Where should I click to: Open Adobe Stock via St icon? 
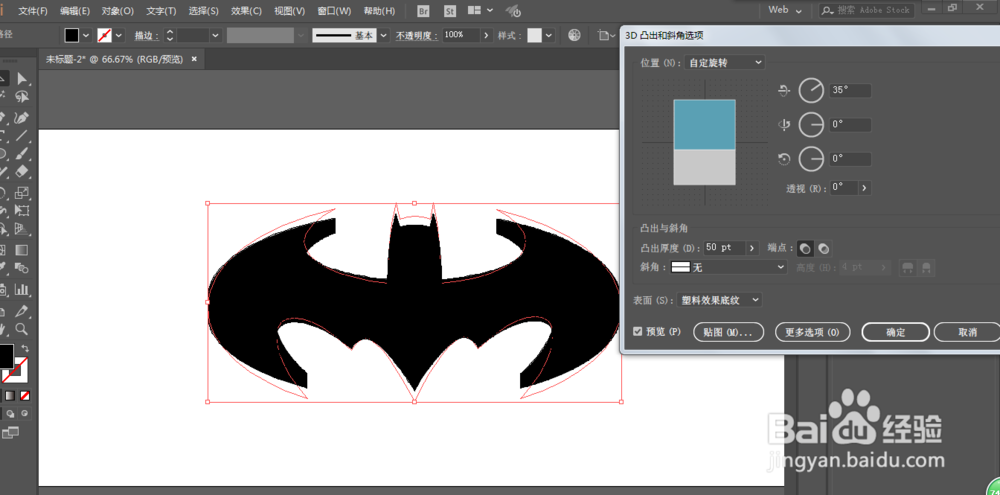pos(450,11)
